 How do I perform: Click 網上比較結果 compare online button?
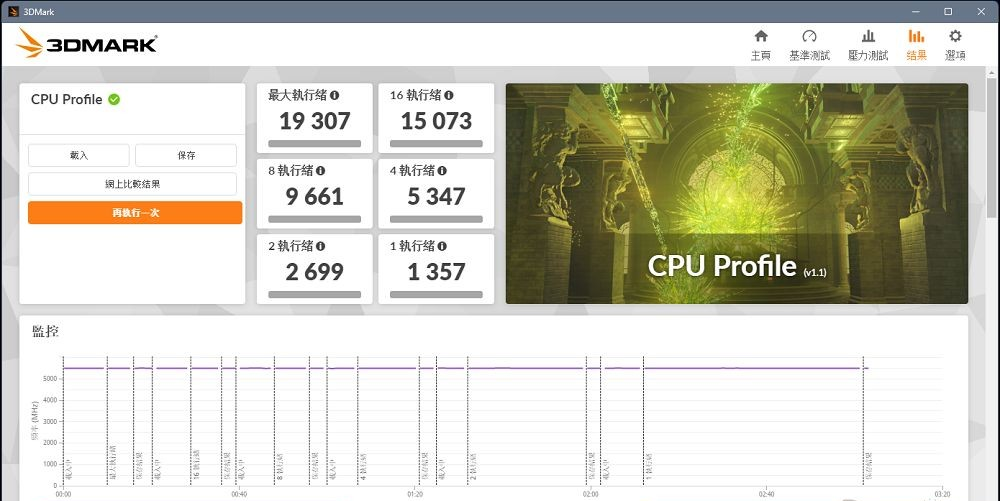pyautogui.click(x=133, y=184)
